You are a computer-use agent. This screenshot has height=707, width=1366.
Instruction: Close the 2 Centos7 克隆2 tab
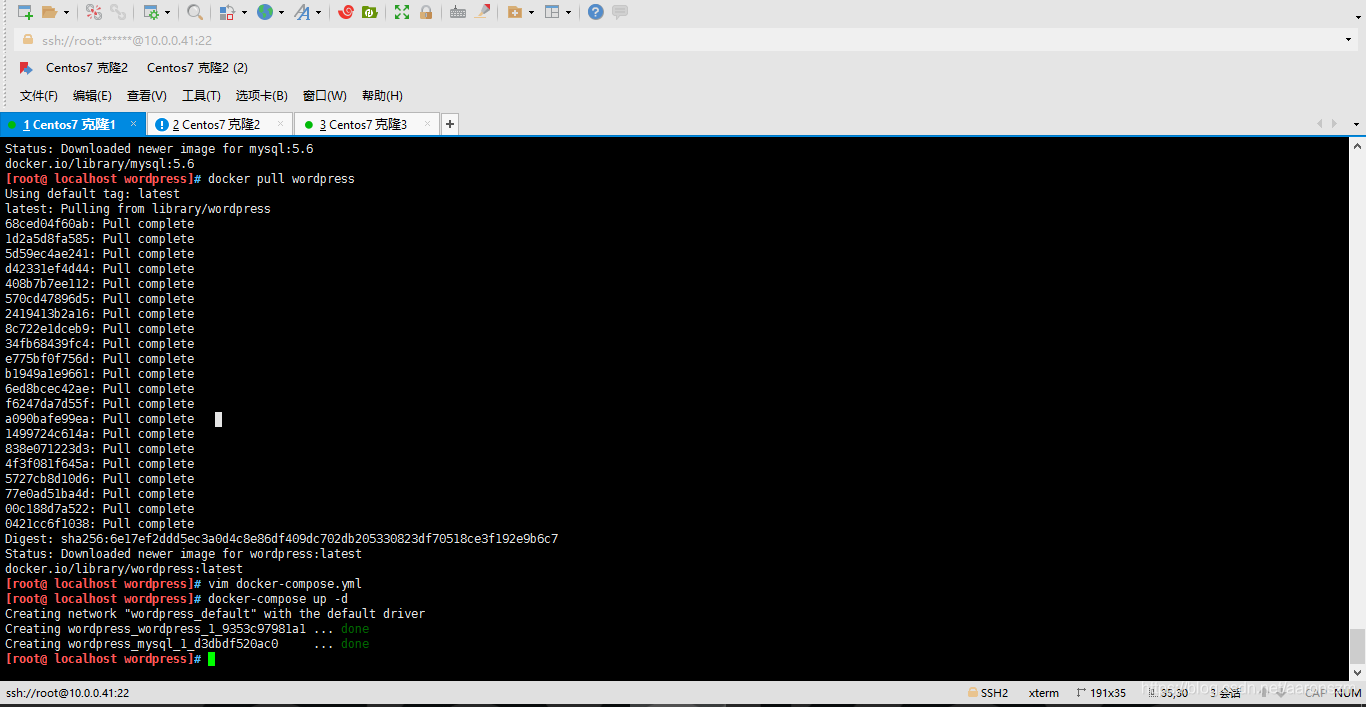click(281, 124)
